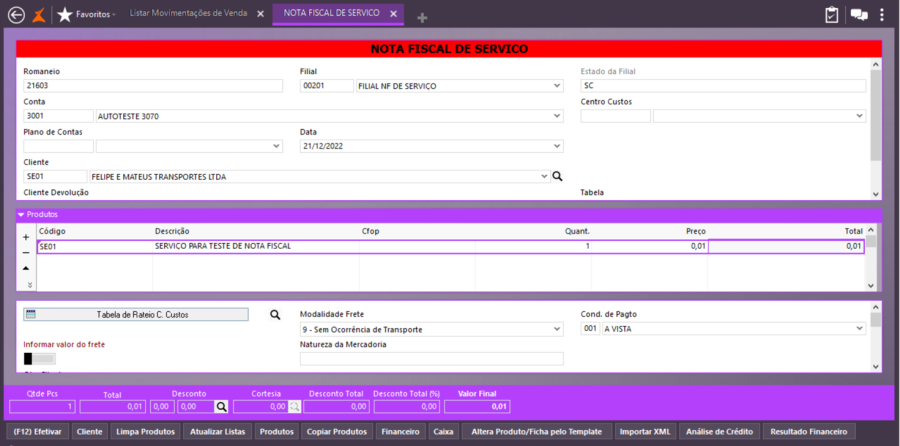Open the Data date dropdown
The width and height of the screenshot is (900, 446).
(x=556, y=146)
